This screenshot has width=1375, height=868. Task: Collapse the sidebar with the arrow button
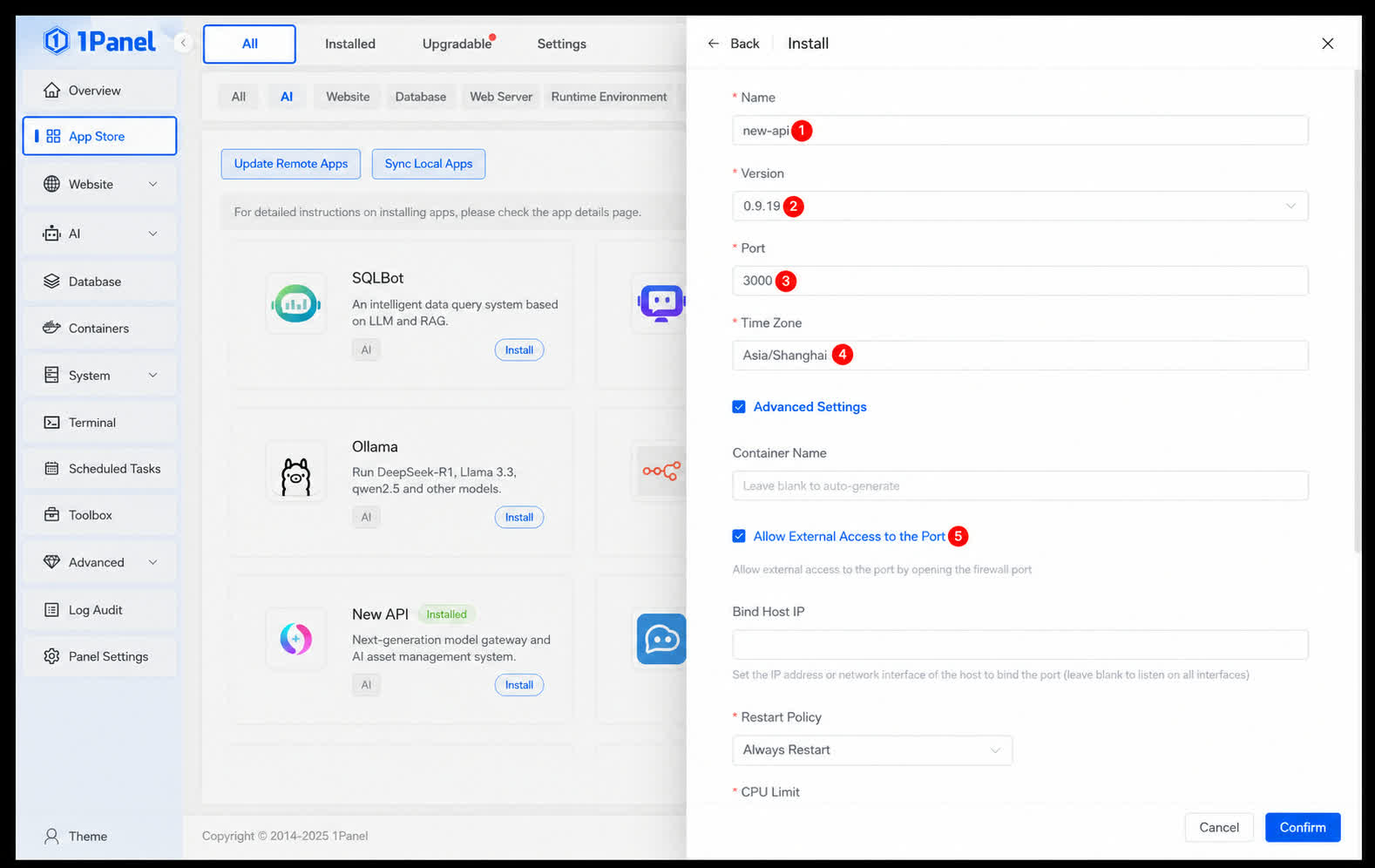pyautogui.click(x=183, y=42)
